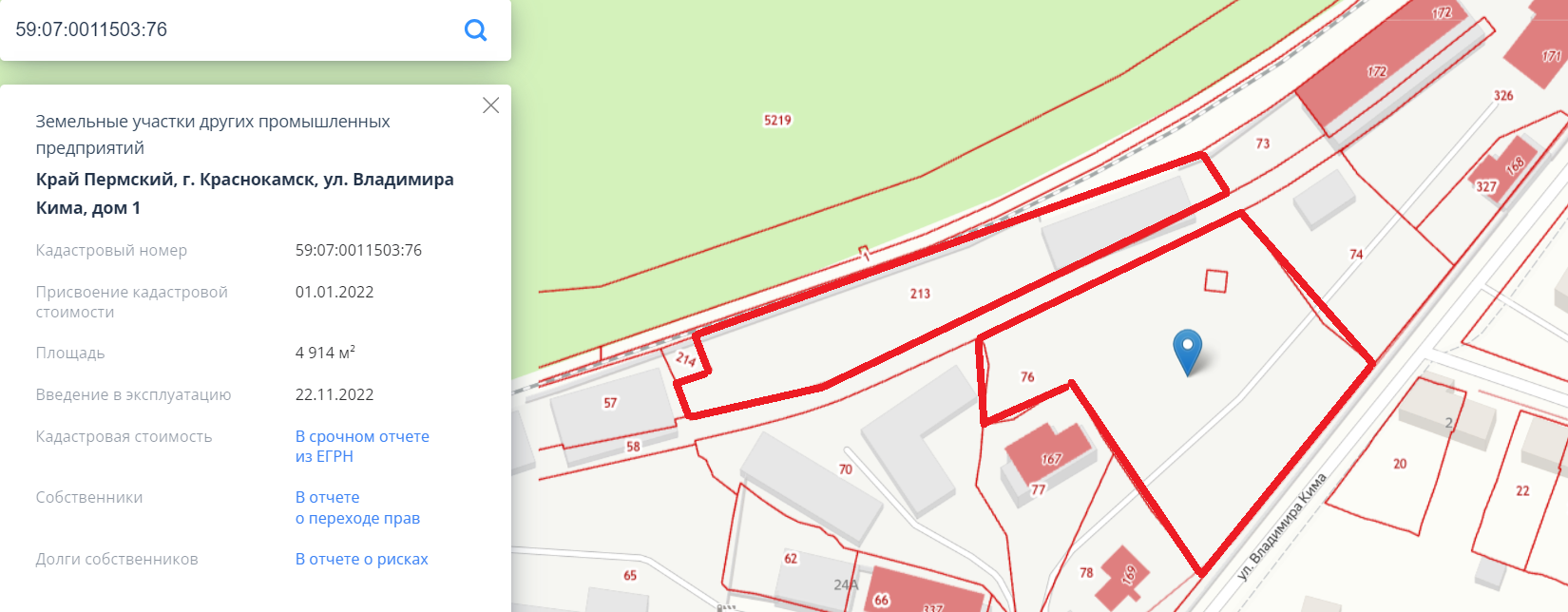
Task: Select parcel 213 on the map
Action: (920, 294)
